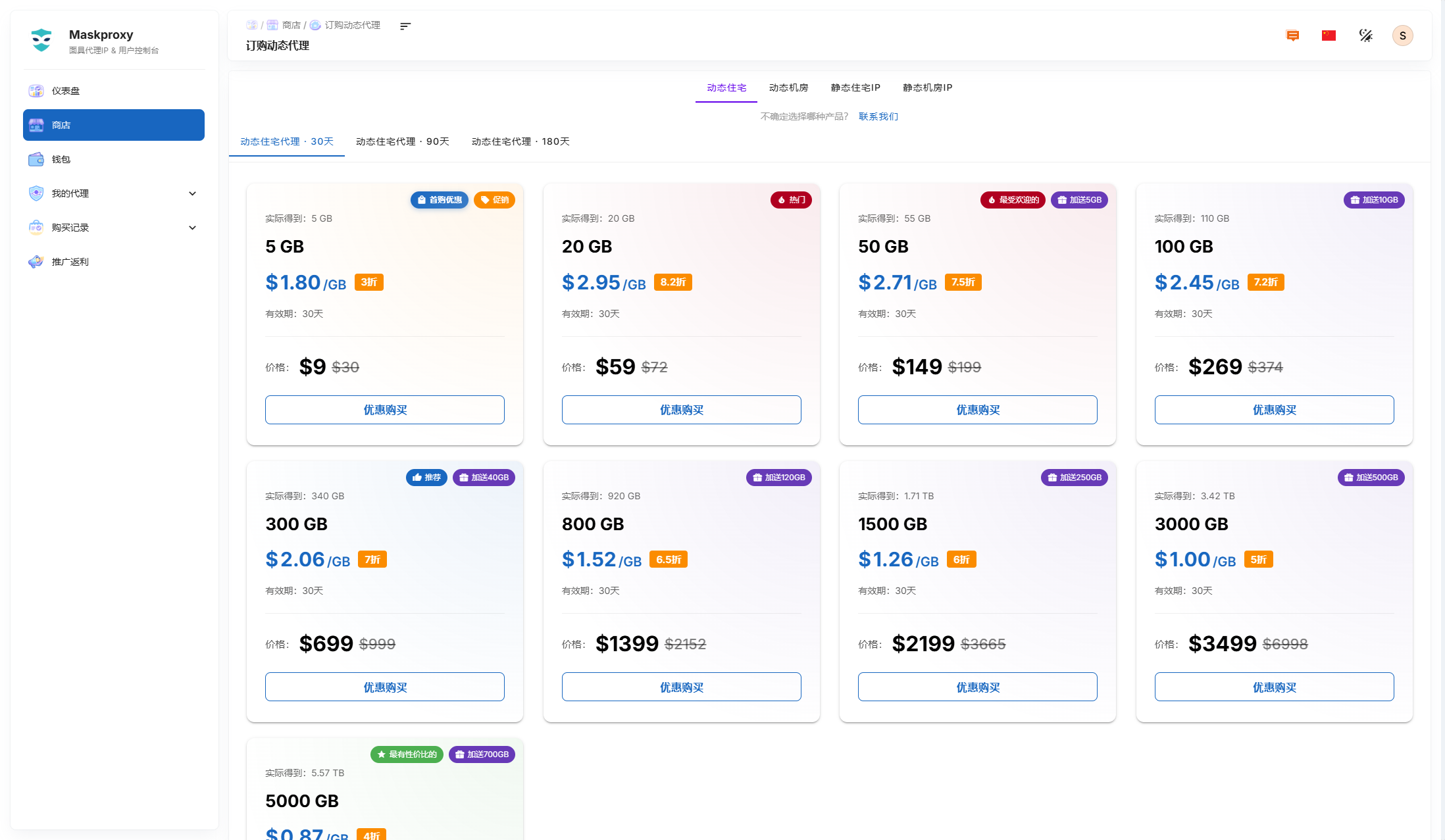
Task: Click the shop breadcrumb icon
Action: point(272,25)
